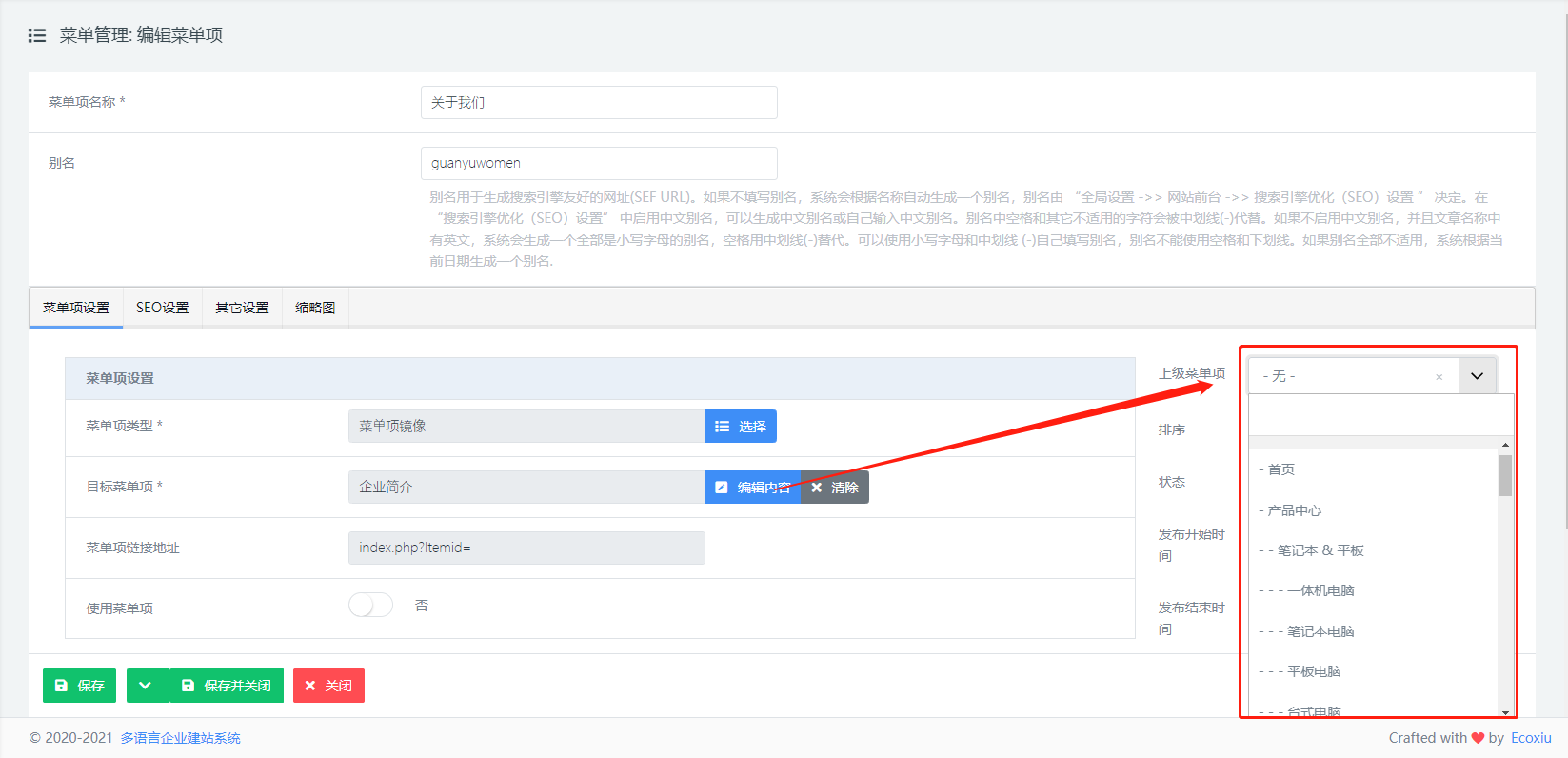Expand the green save options dropdown arrow
Screen dimensions: 1568x758
pos(146,686)
